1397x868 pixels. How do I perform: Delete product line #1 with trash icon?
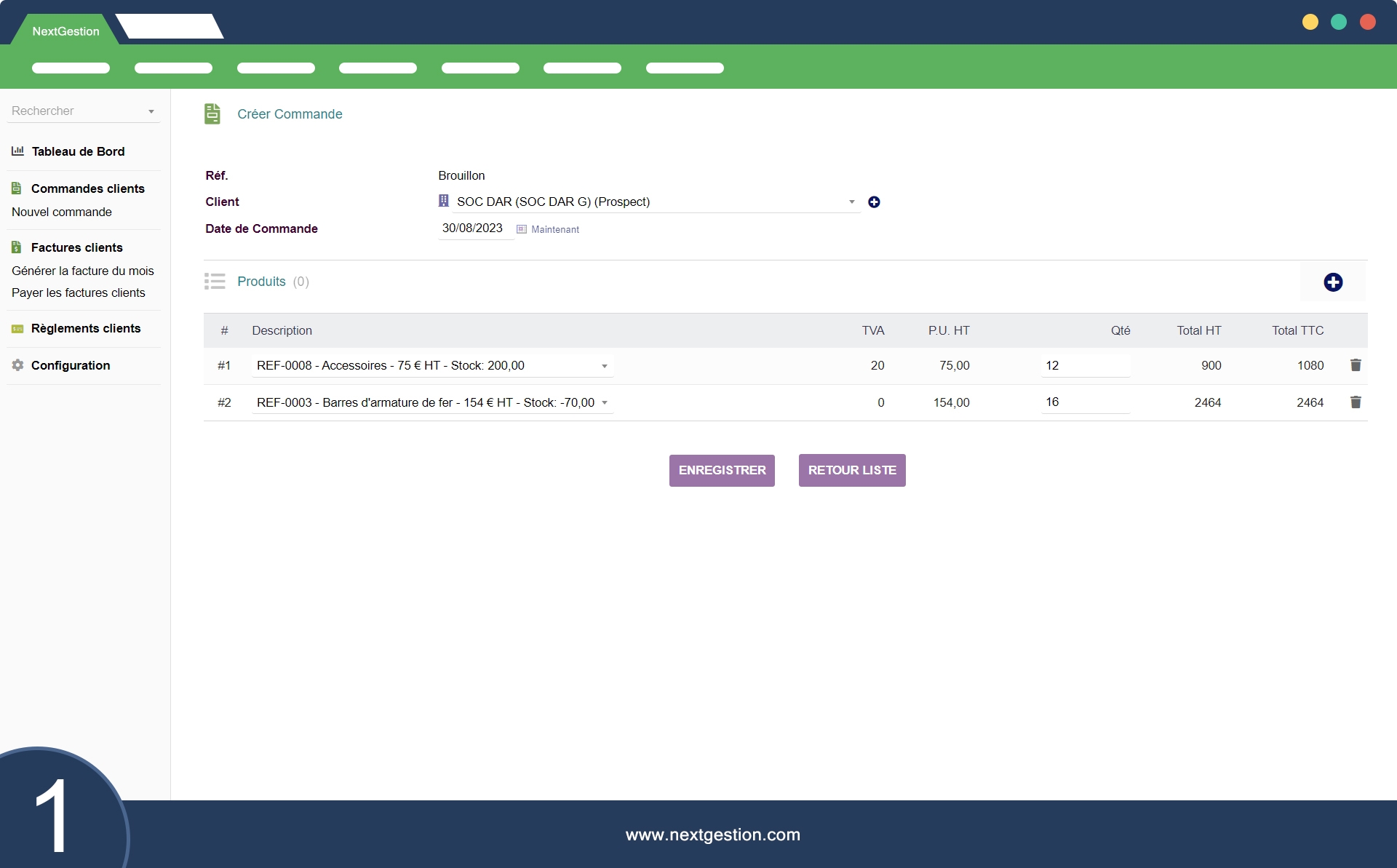click(x=1356, y=365)
